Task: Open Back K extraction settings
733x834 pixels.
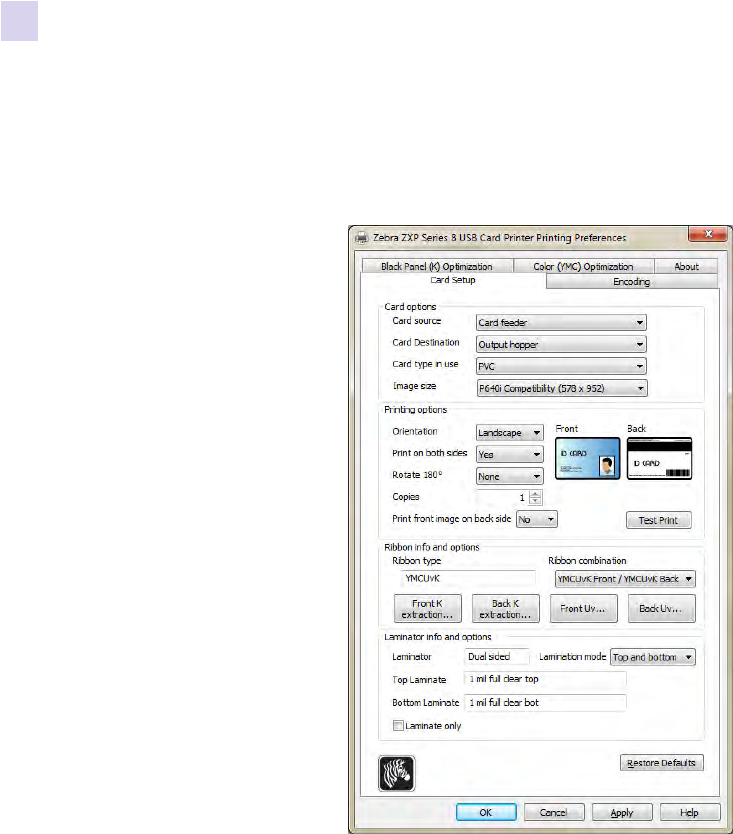Action: 505,608
